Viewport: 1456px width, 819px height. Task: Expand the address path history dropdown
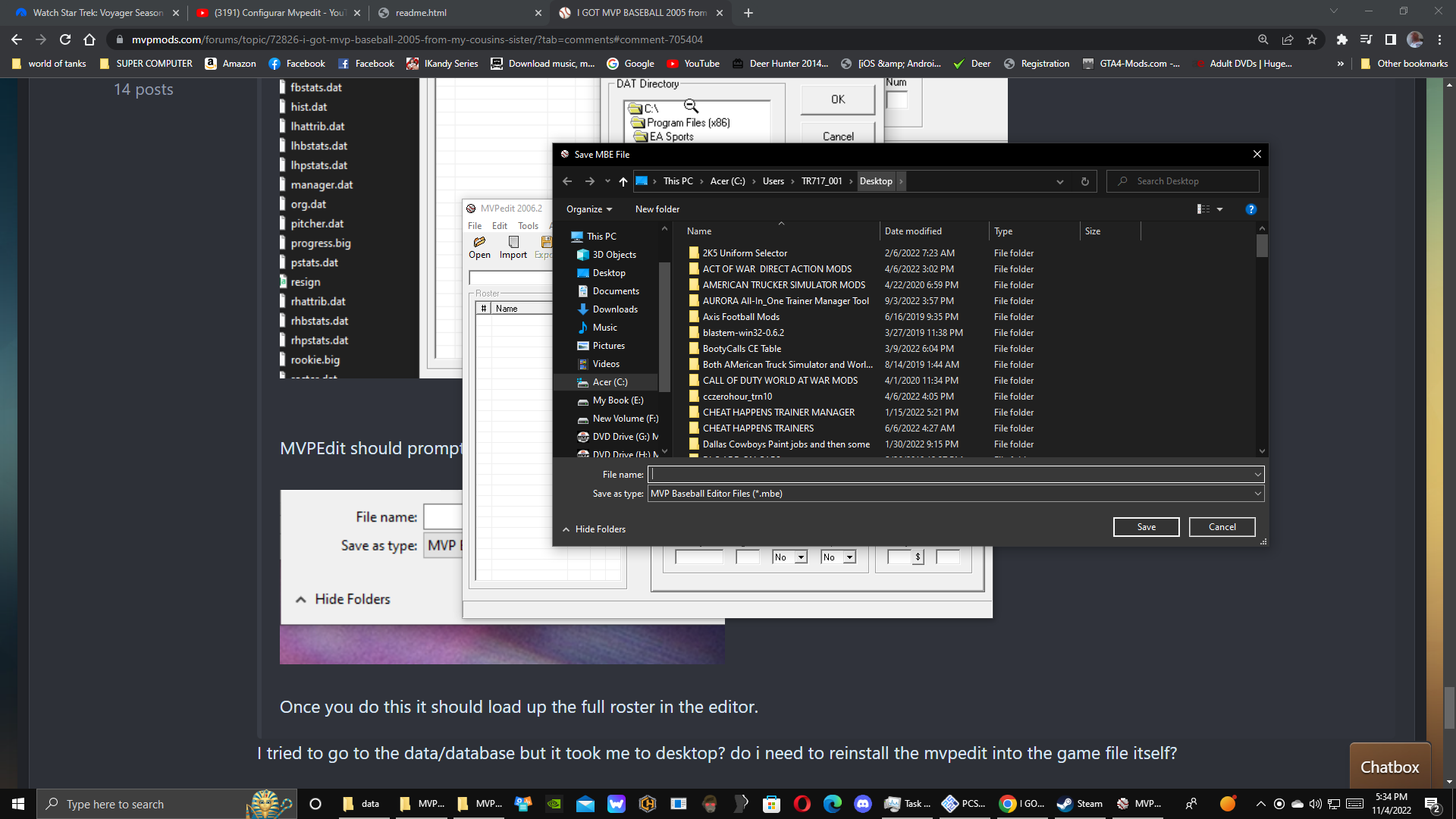coord(1060,181)
